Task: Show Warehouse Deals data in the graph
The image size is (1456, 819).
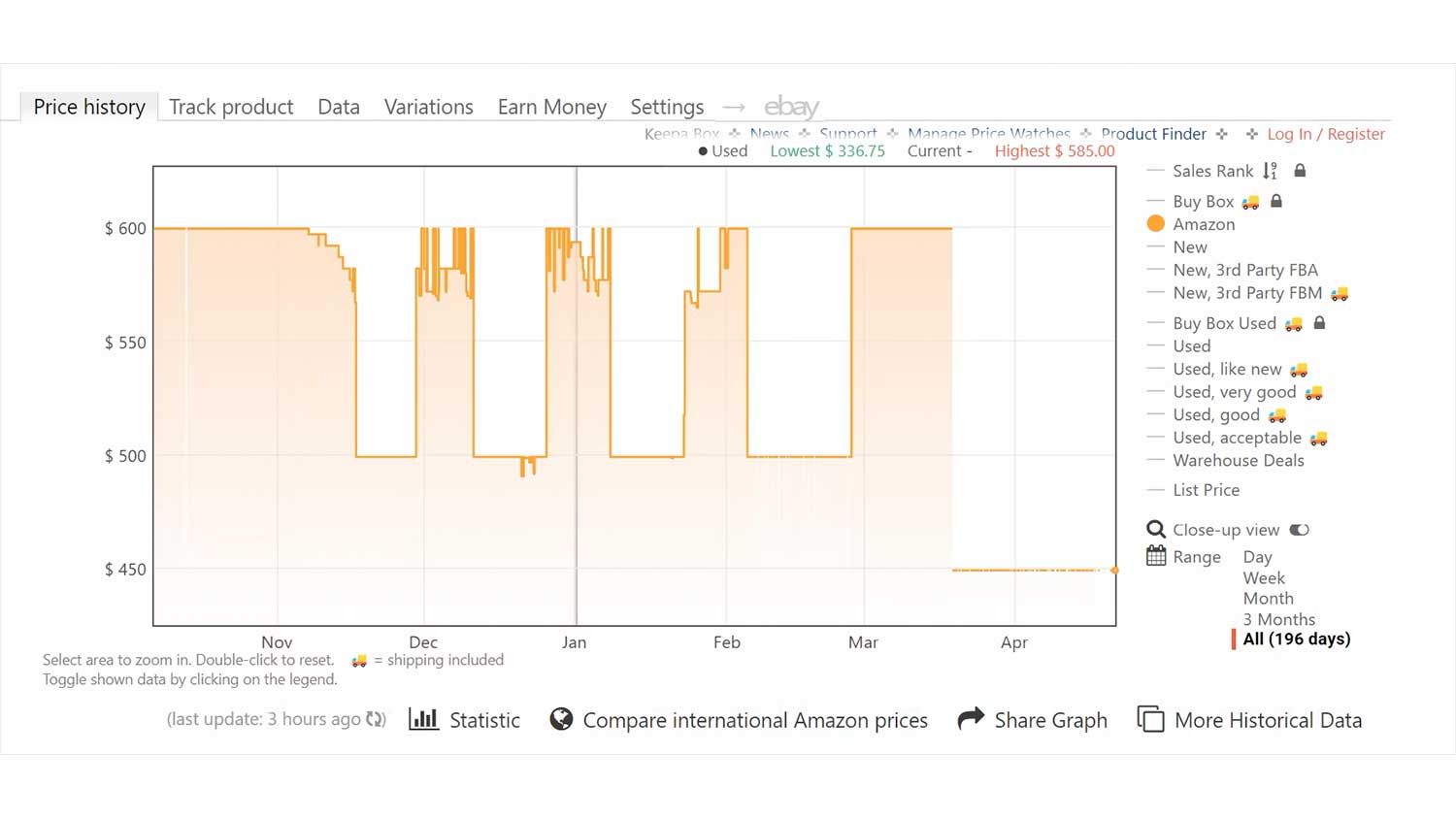Action: 1238,461
